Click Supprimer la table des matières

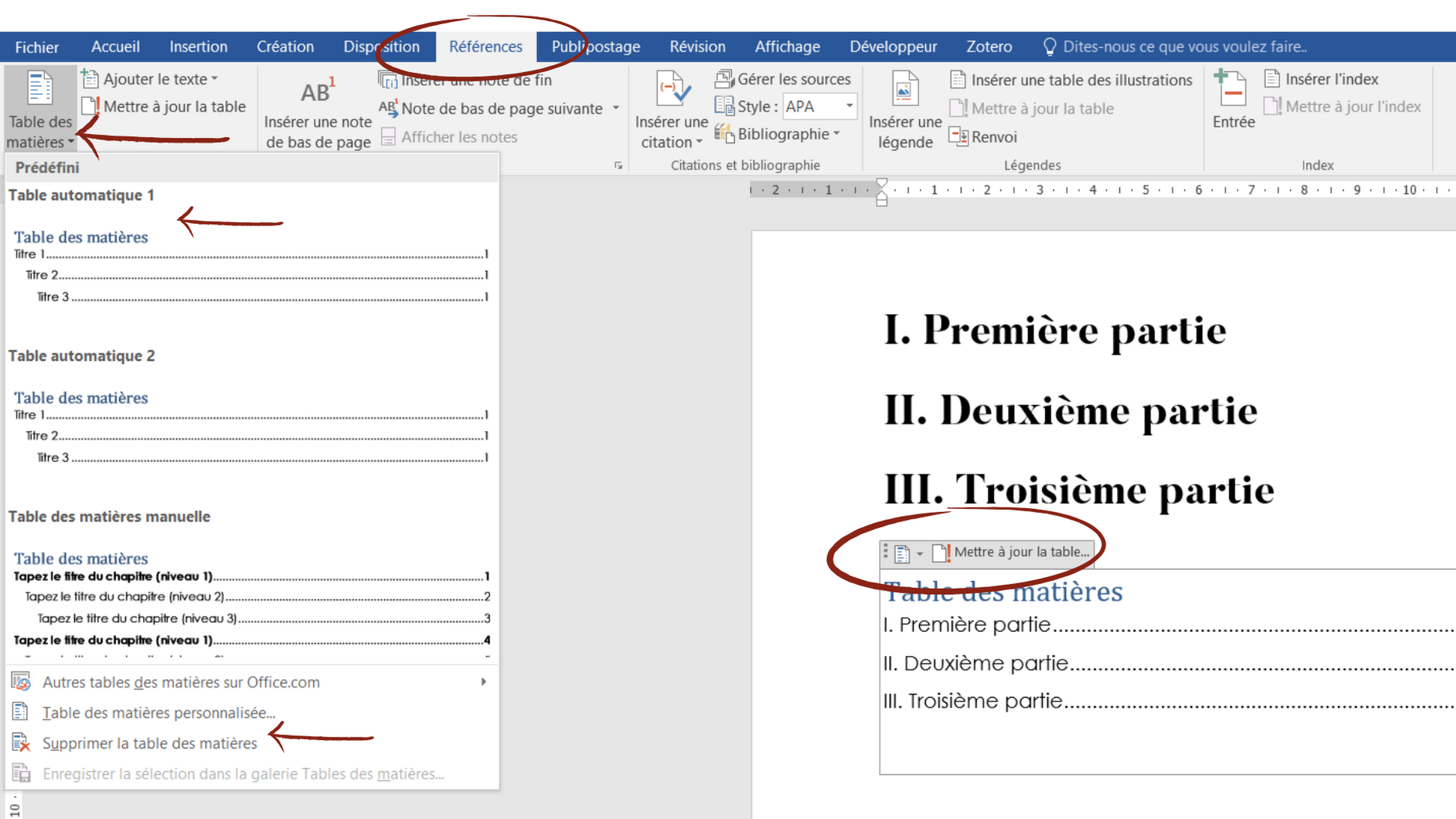coord(150,742)
